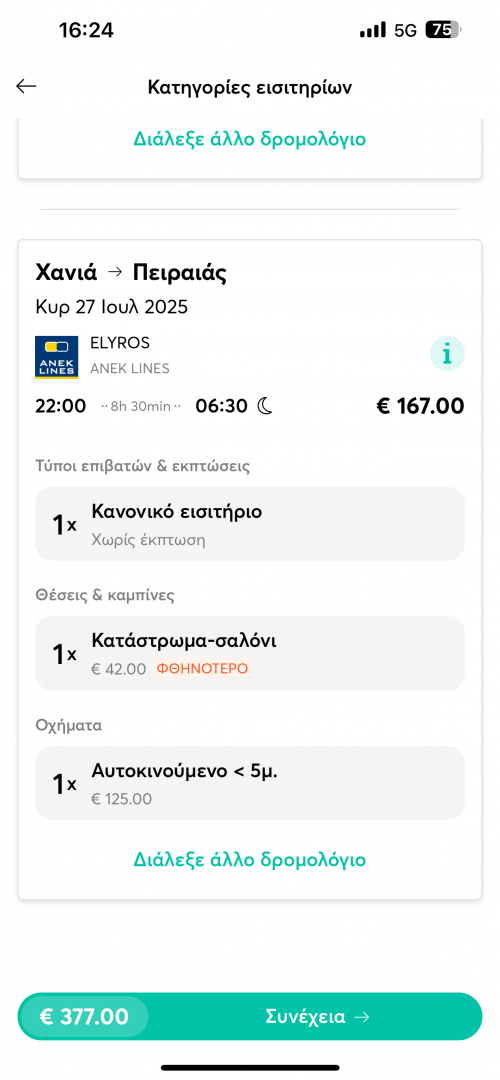Tap the ΦΘΗΝΟΤΕΡΟ cheapest badge
Image resolution: width=500 pixels, height=1080 pixels.
click(x=202, y=669)
